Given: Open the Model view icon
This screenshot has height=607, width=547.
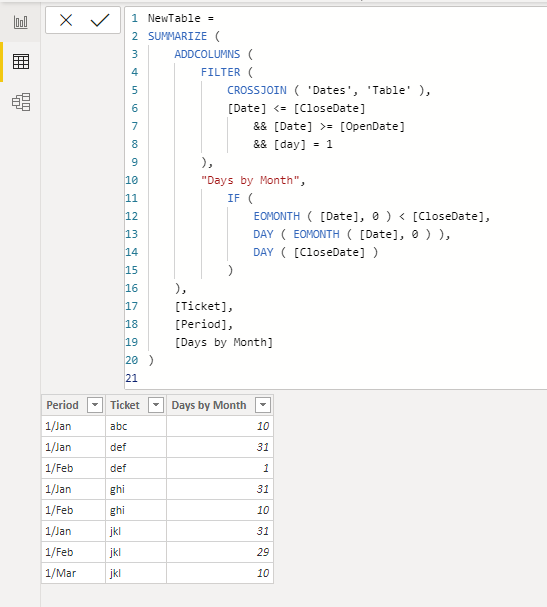Looking at the screenshot, I should click(x=21, y=102).
